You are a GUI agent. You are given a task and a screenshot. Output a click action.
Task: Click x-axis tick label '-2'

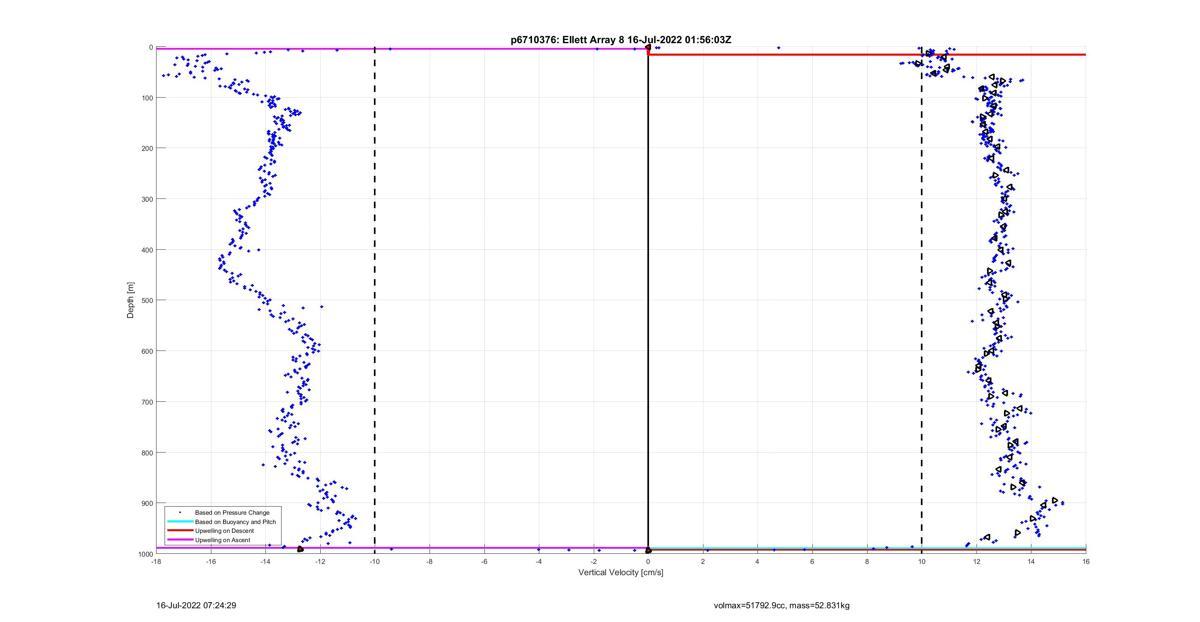594,561
